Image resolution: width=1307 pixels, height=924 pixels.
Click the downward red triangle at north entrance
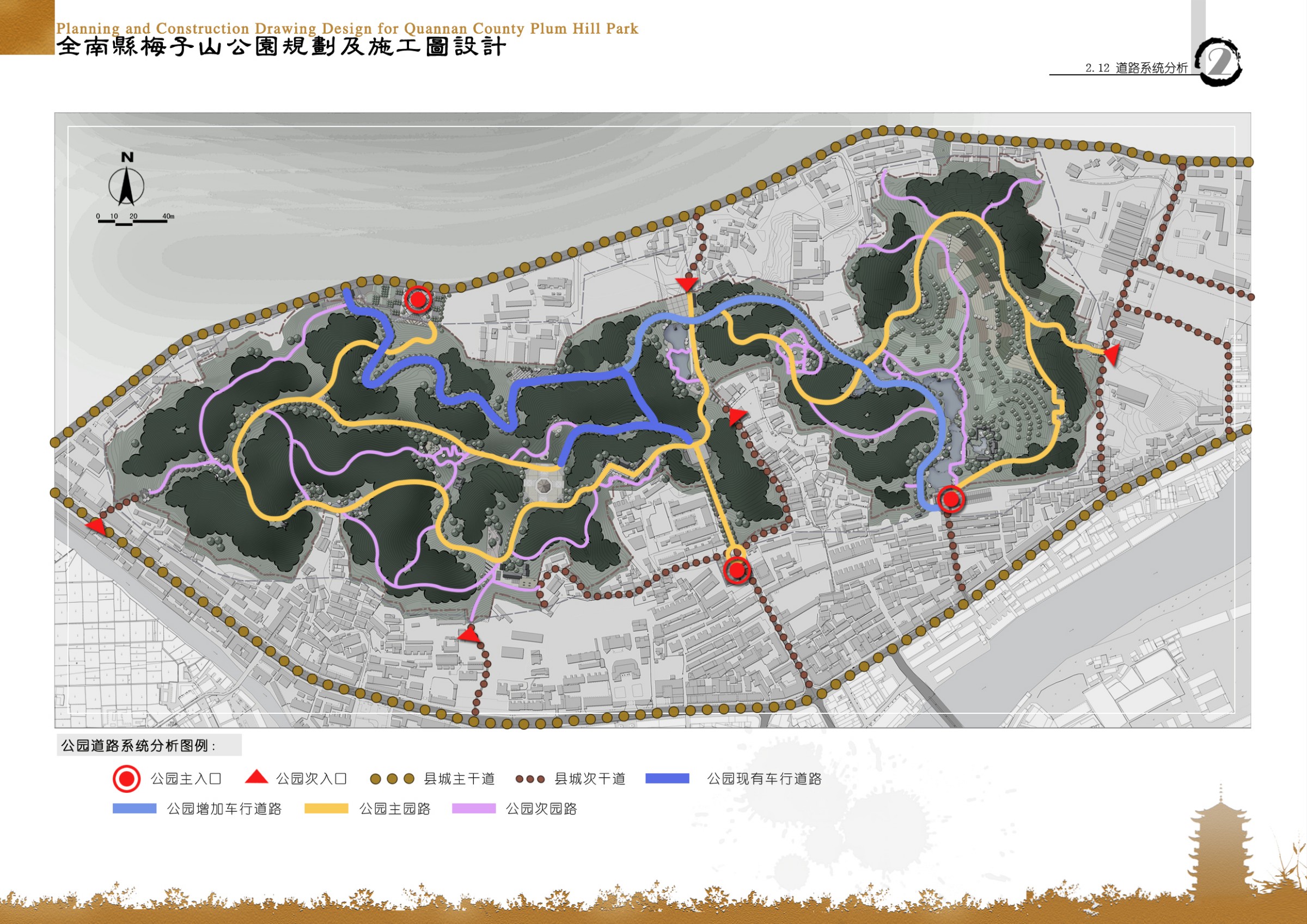[x=687, y=284]
